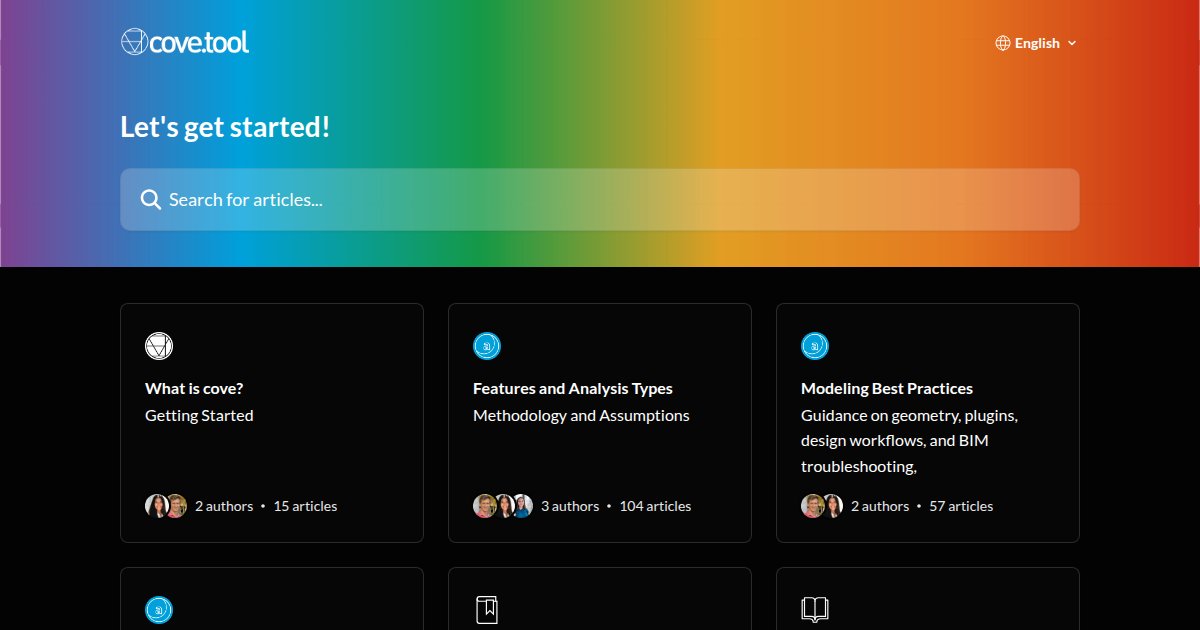The width and height of the screenshot is (1200, 630).
Task: Click the Guidance on geometry description text
Action: click(909, 440)
